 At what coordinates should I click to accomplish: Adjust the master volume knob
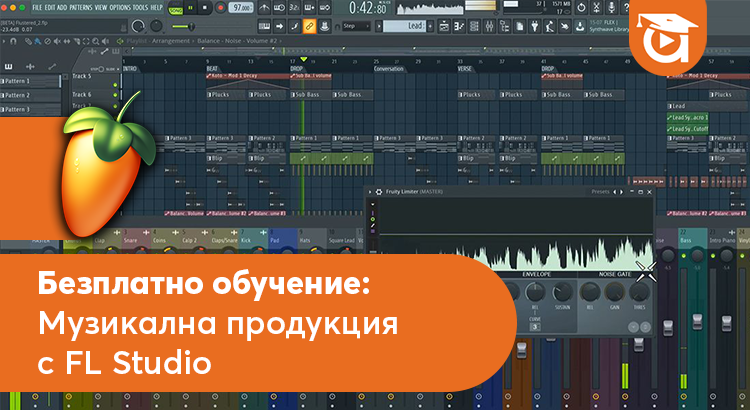138,26
